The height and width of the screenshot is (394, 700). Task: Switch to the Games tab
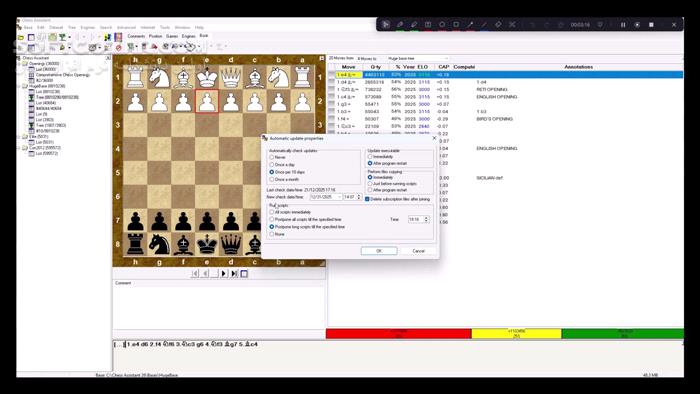point(172,36)
